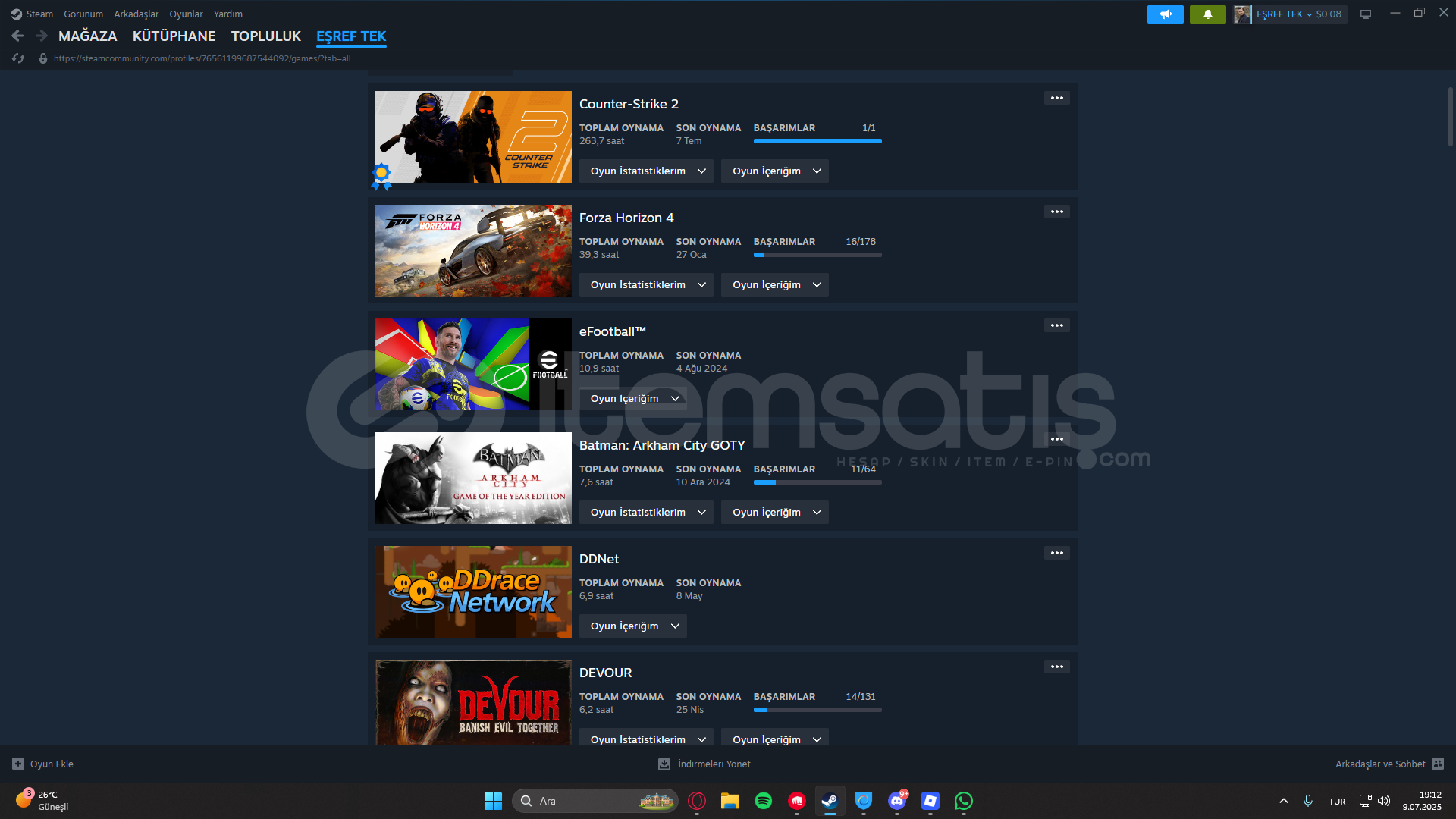The height and width of the screenshot is (819, 1456).
Task: Open the blue announcements megaphone button
Action: tap(1166, 14)
